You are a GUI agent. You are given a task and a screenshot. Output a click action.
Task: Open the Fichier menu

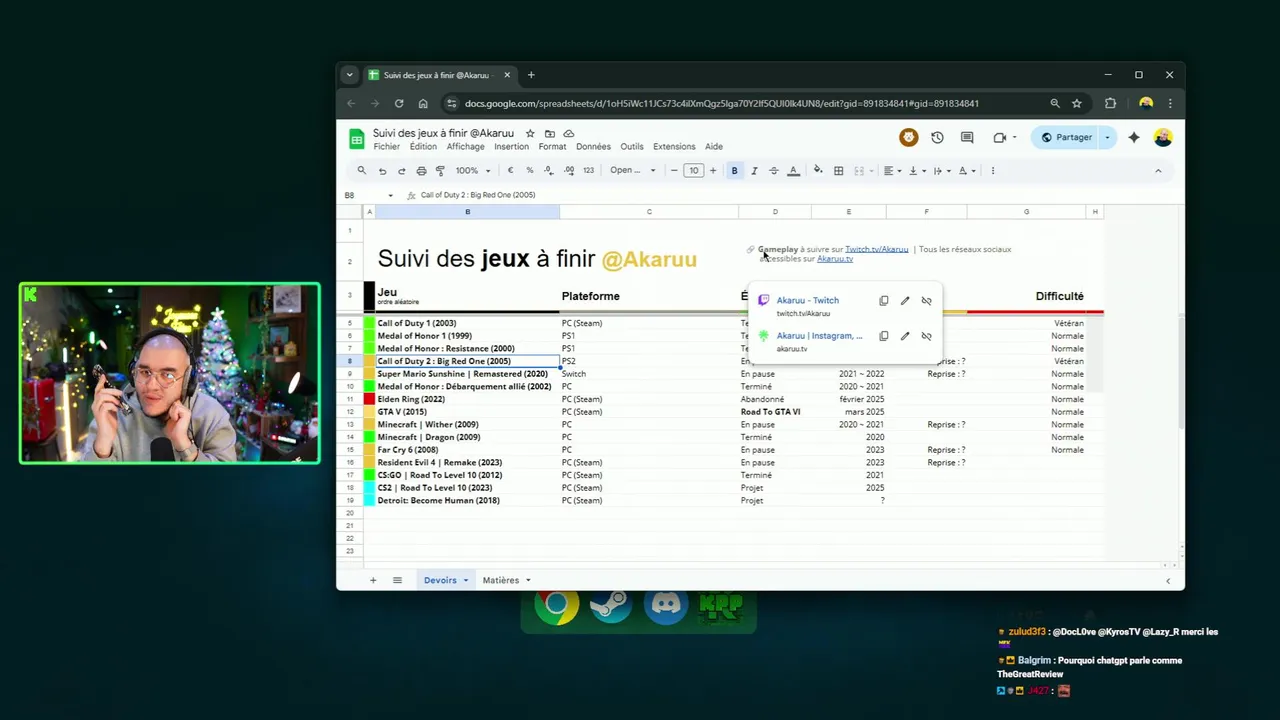386,147
